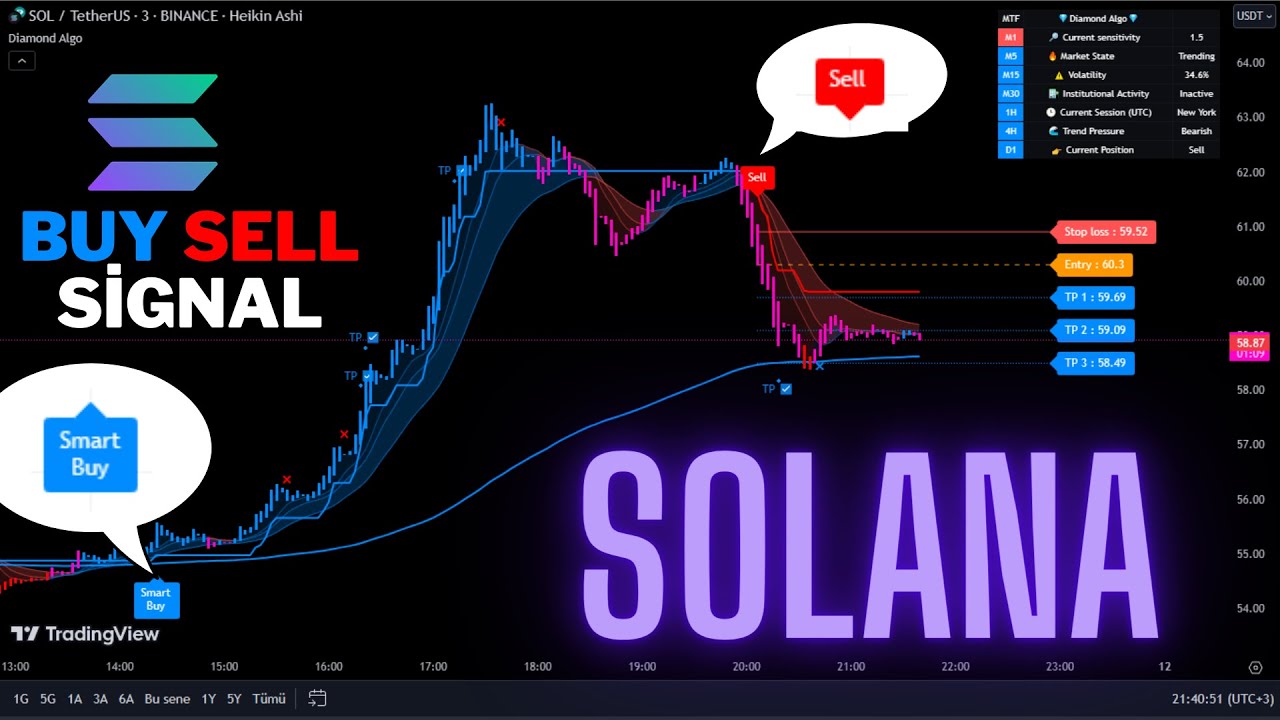Open the go-to-date calendar icon

click(x=317, y=698)
